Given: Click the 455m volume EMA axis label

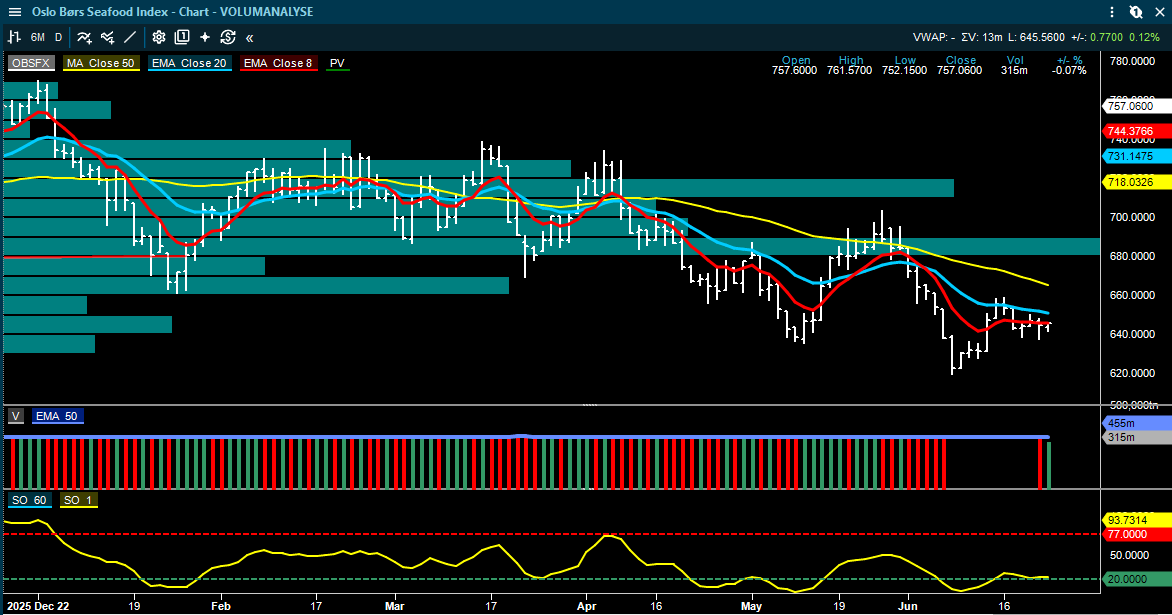Looking at the screenshot, I should coord(1136,424).
